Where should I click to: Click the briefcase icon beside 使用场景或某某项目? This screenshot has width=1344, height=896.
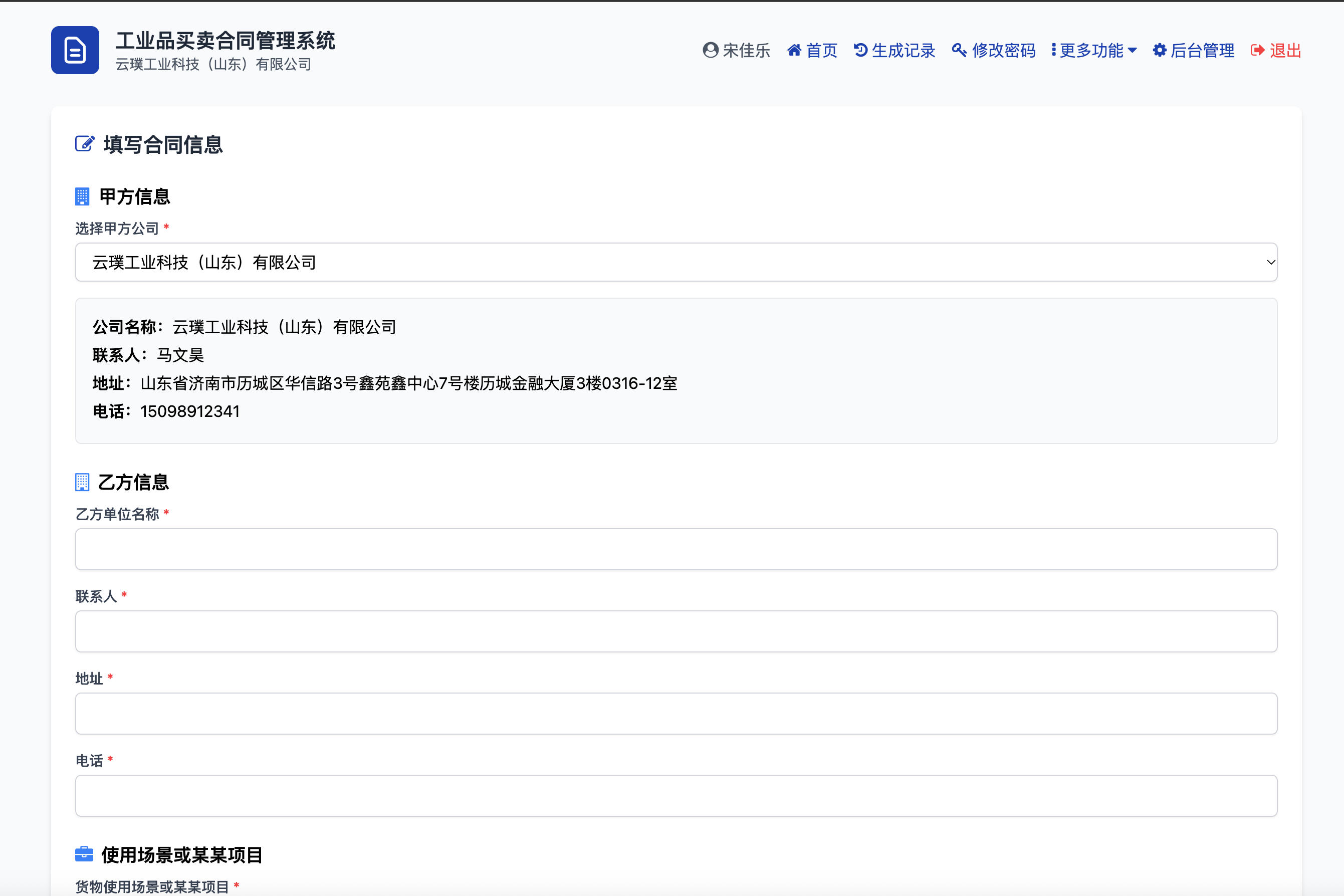(84, 854)
